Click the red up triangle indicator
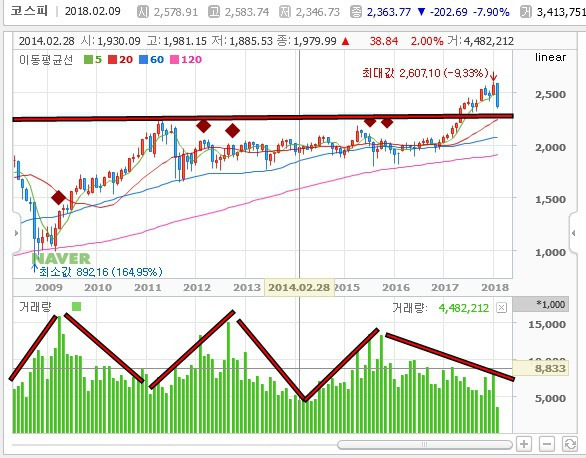The width and height of the screenshot is (586, 458). [345, 41]
